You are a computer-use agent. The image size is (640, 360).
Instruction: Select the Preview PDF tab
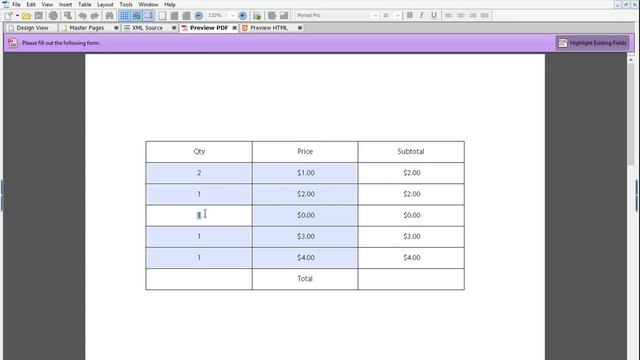point(209,28)
